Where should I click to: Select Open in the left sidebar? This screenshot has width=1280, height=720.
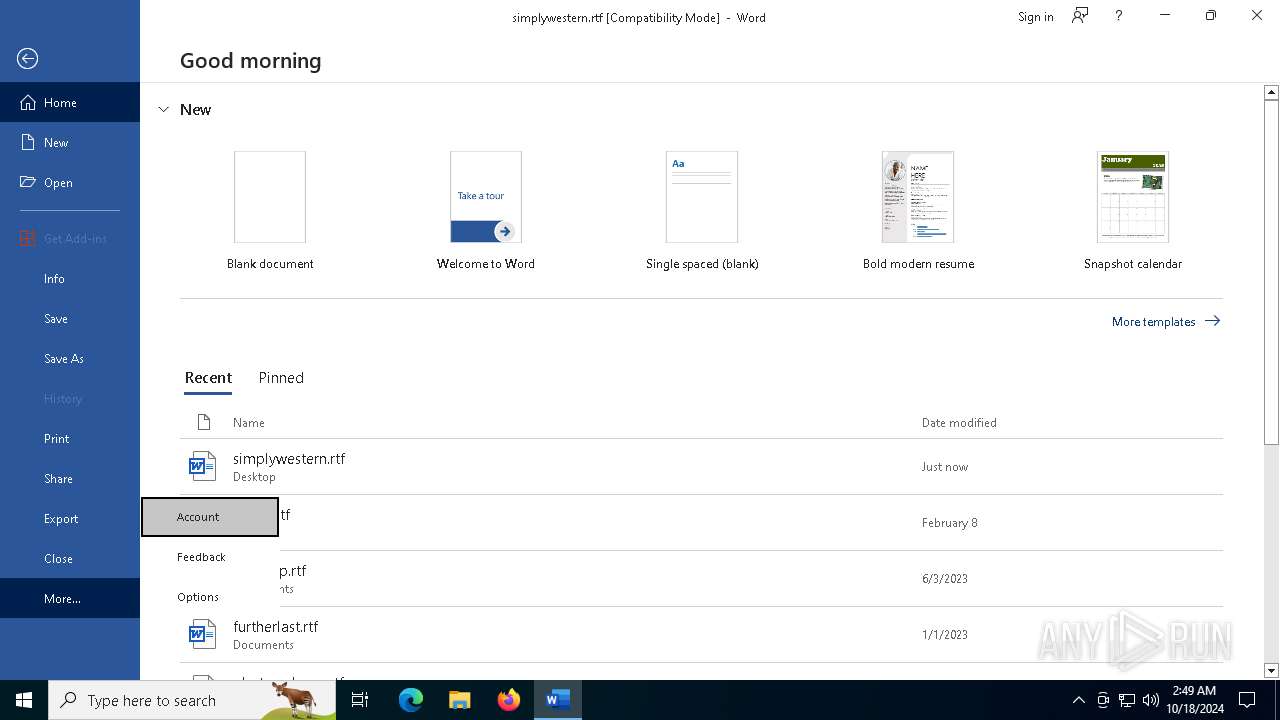[70, 182]
